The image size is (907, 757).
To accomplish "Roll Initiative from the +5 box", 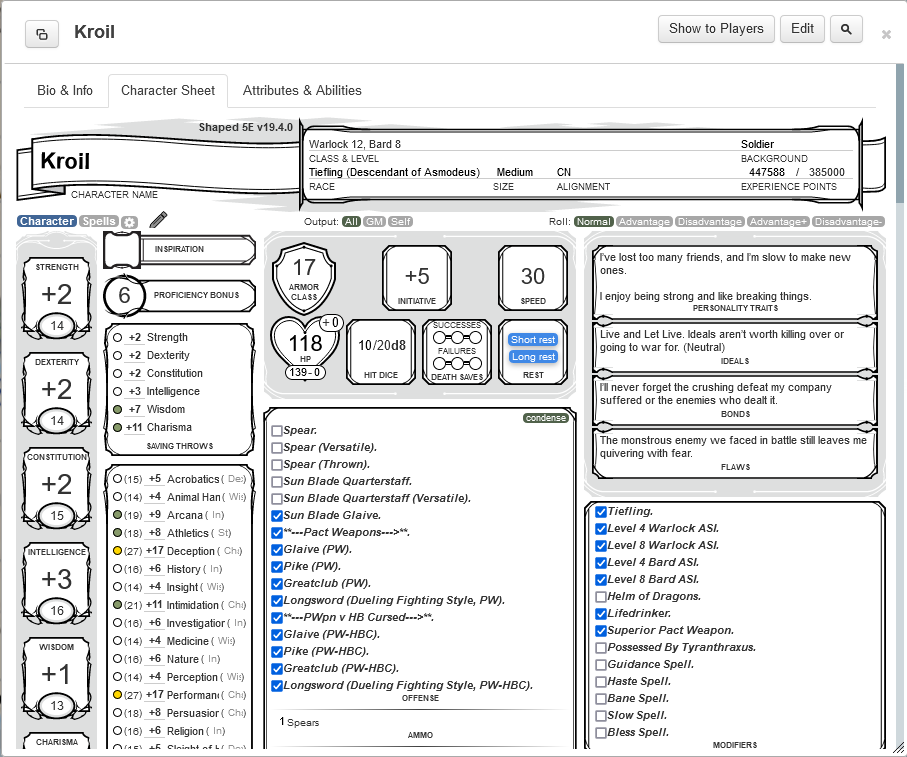I will pyautogui.click(x=416, y=278).
